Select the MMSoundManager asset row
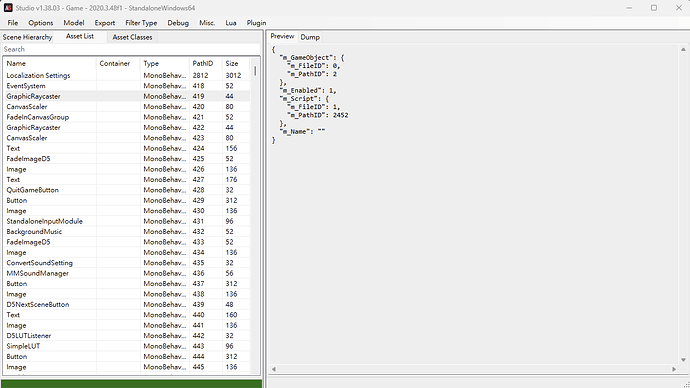This screenshot has width=690, height=388. (x=127, y=273)
